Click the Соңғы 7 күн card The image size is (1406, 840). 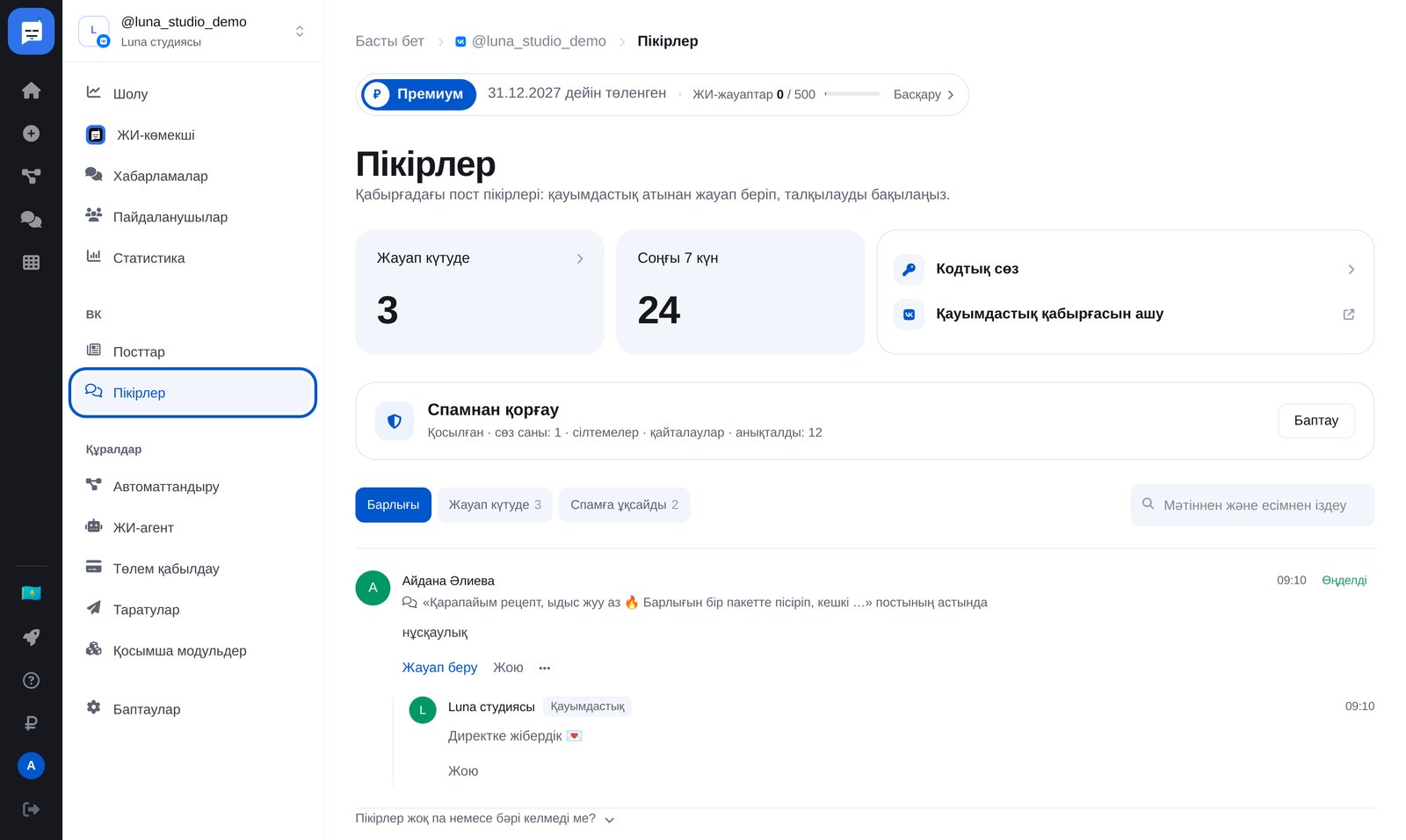click(740, 292)
